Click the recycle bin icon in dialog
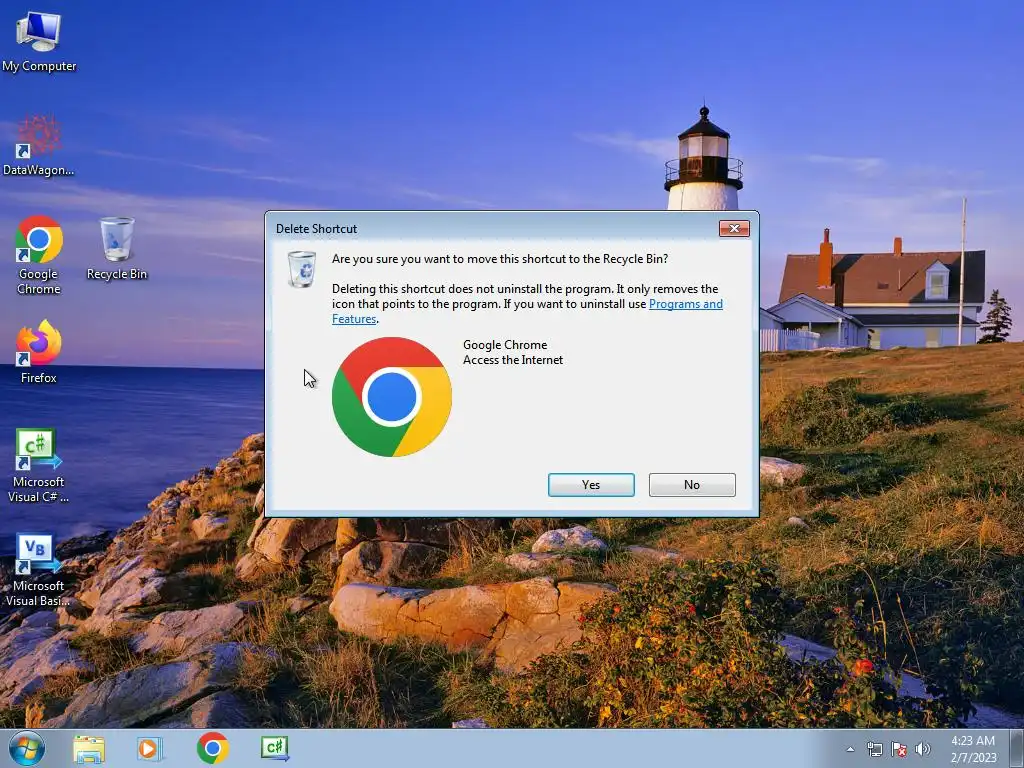The height and width of the screenshot is (768, 1024). [x=302, y=269]
